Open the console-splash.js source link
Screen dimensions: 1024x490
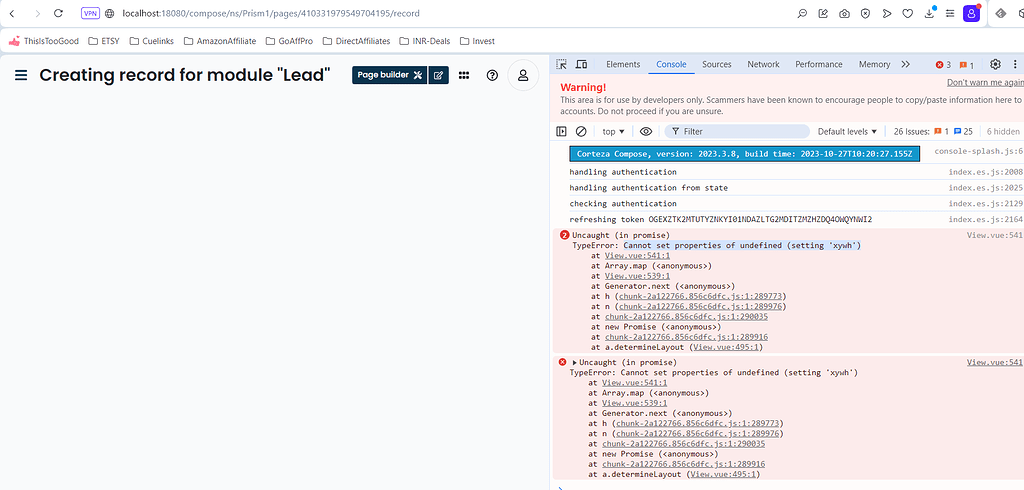click(978, 151)
